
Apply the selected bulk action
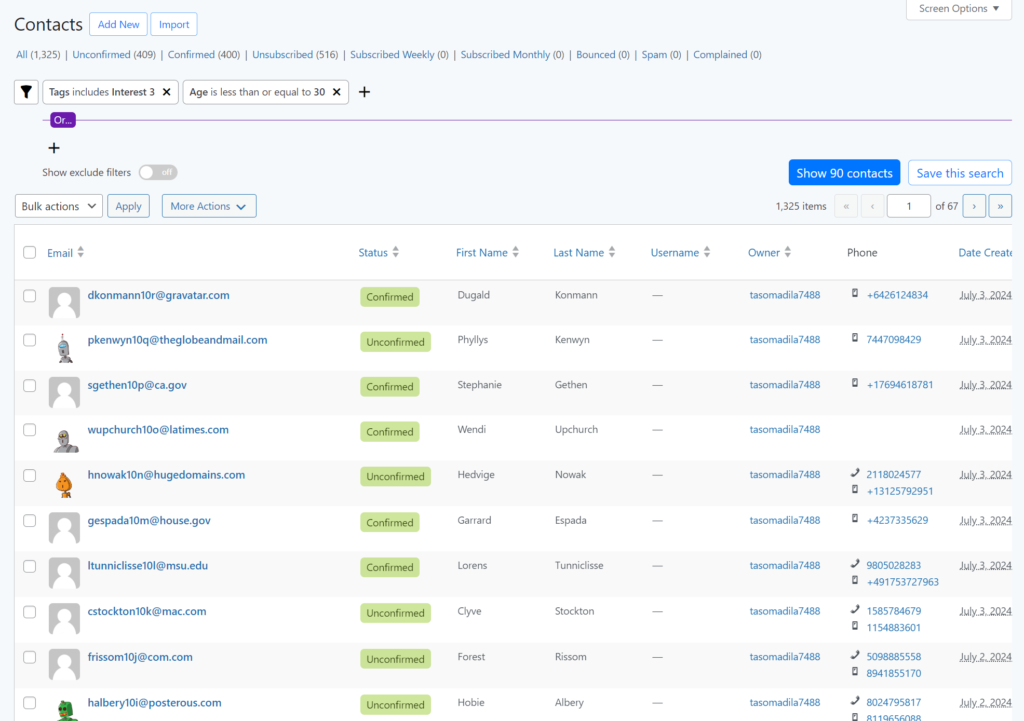[x=128, y=206]
